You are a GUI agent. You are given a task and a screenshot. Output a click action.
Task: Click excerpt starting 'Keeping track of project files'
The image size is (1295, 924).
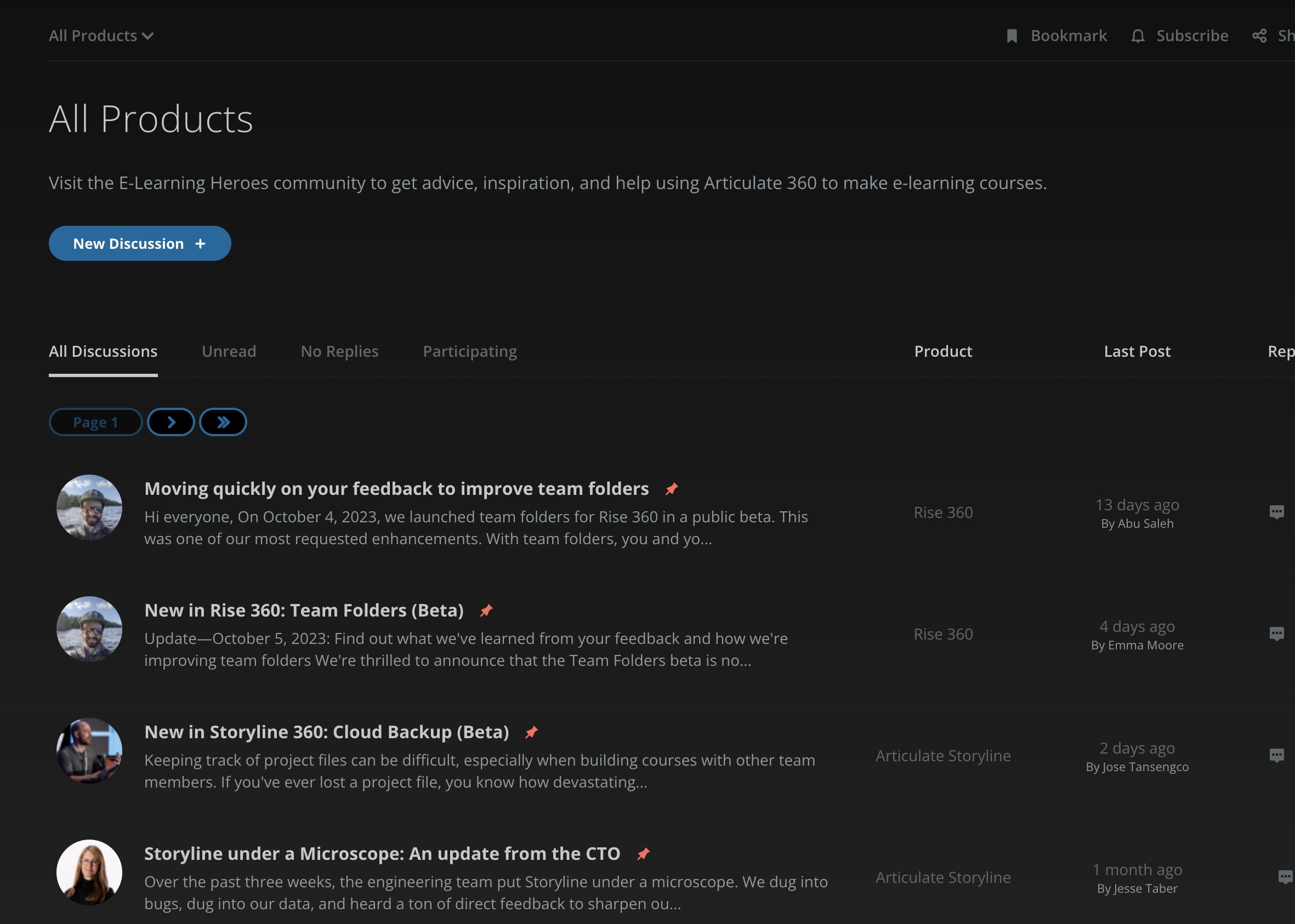pos(479,772)
